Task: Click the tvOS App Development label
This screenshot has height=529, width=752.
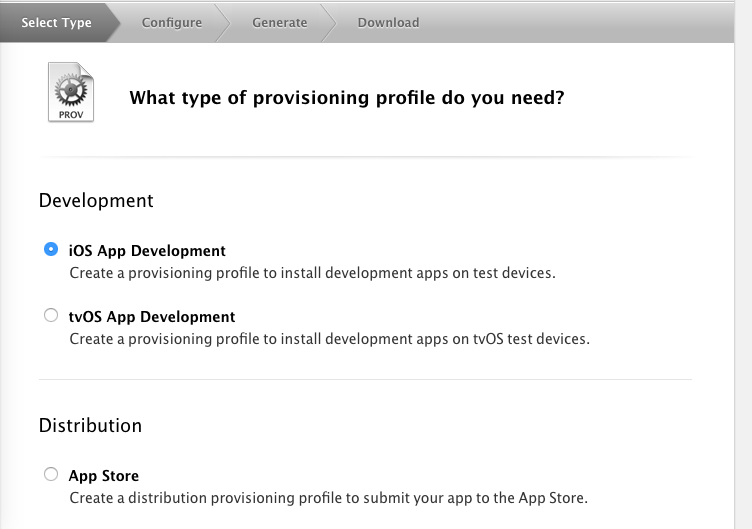Action: tap(152, 317)
